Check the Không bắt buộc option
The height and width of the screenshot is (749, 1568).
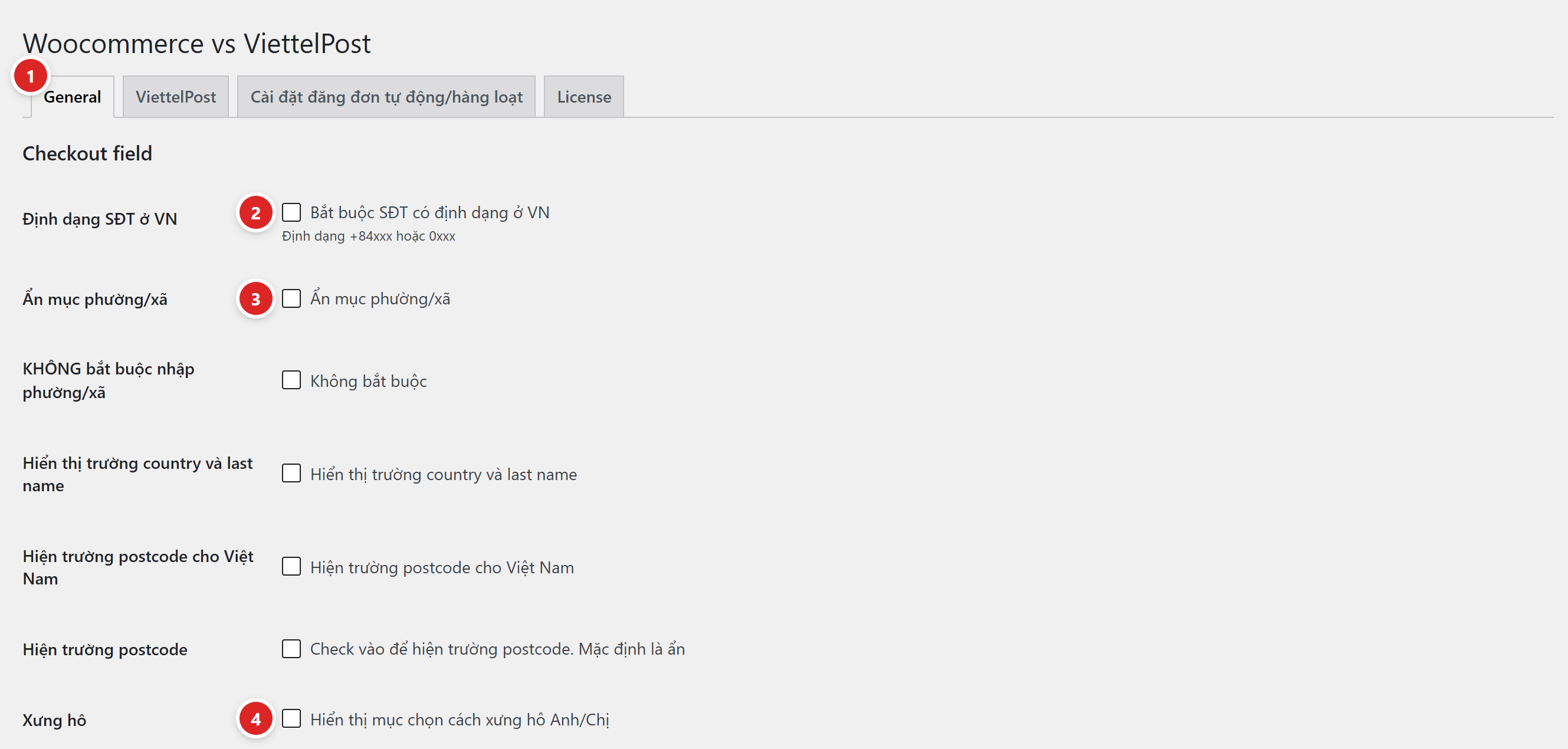[x=291, y=380]
